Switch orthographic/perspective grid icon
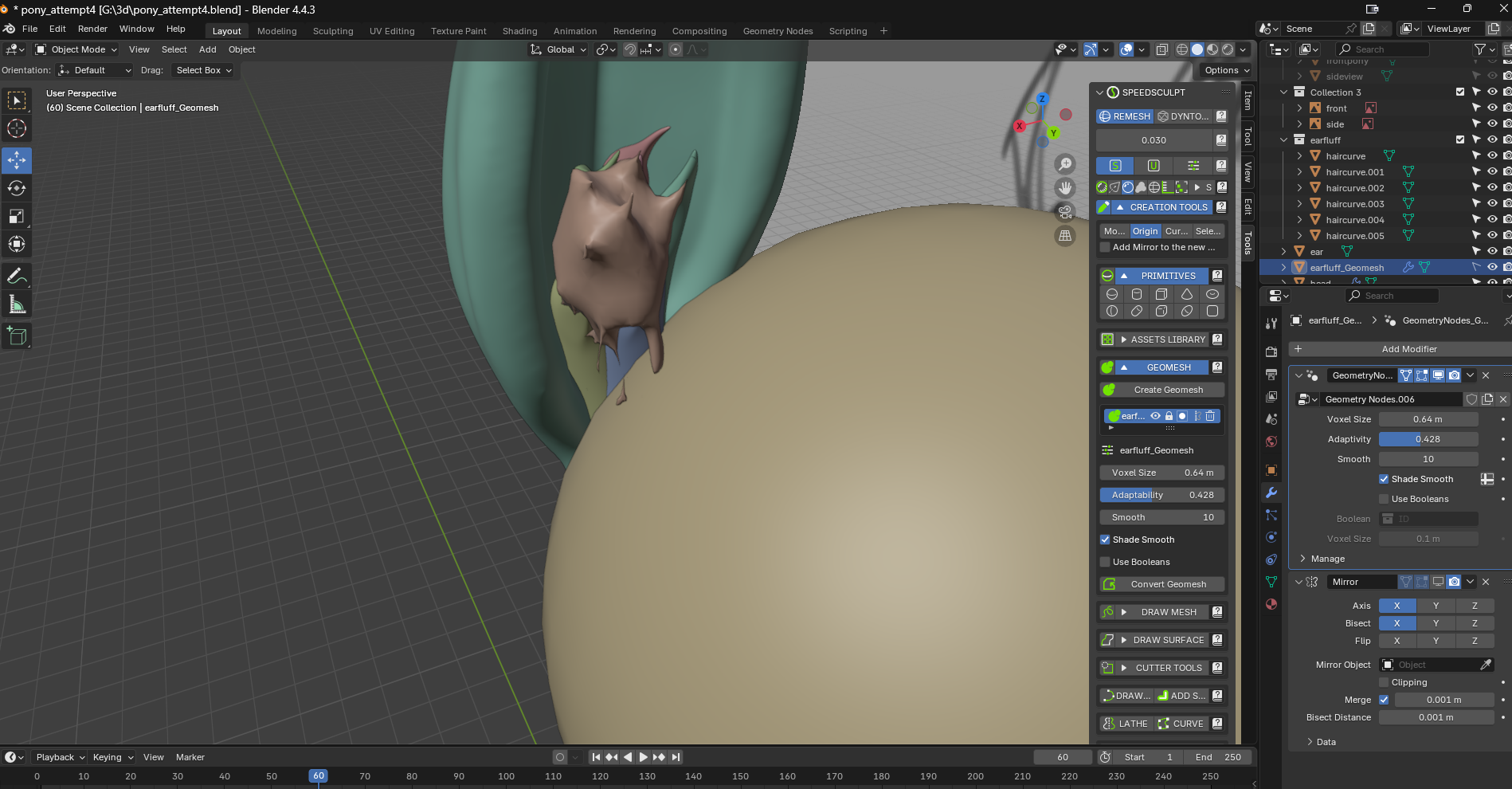This screenshot has width=1512, height=789. [x=1065, y=236]
